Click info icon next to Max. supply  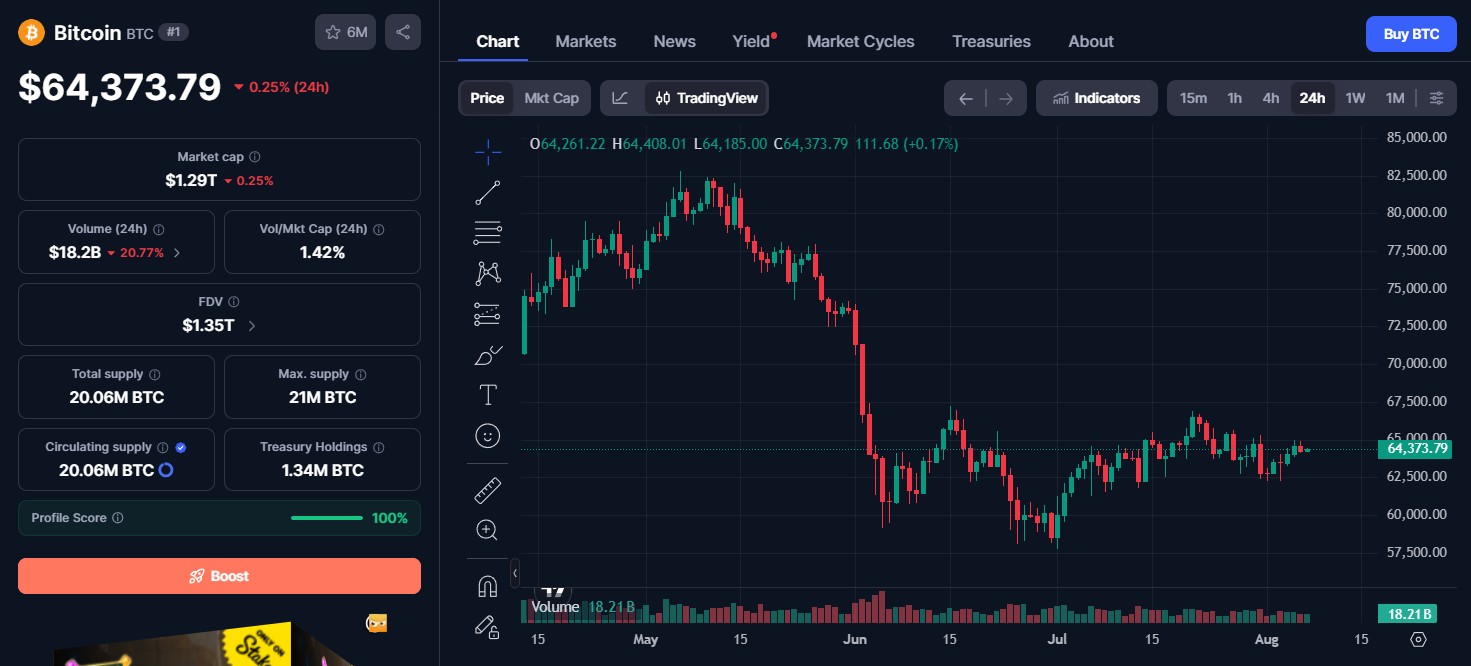(x=361, y=374)
